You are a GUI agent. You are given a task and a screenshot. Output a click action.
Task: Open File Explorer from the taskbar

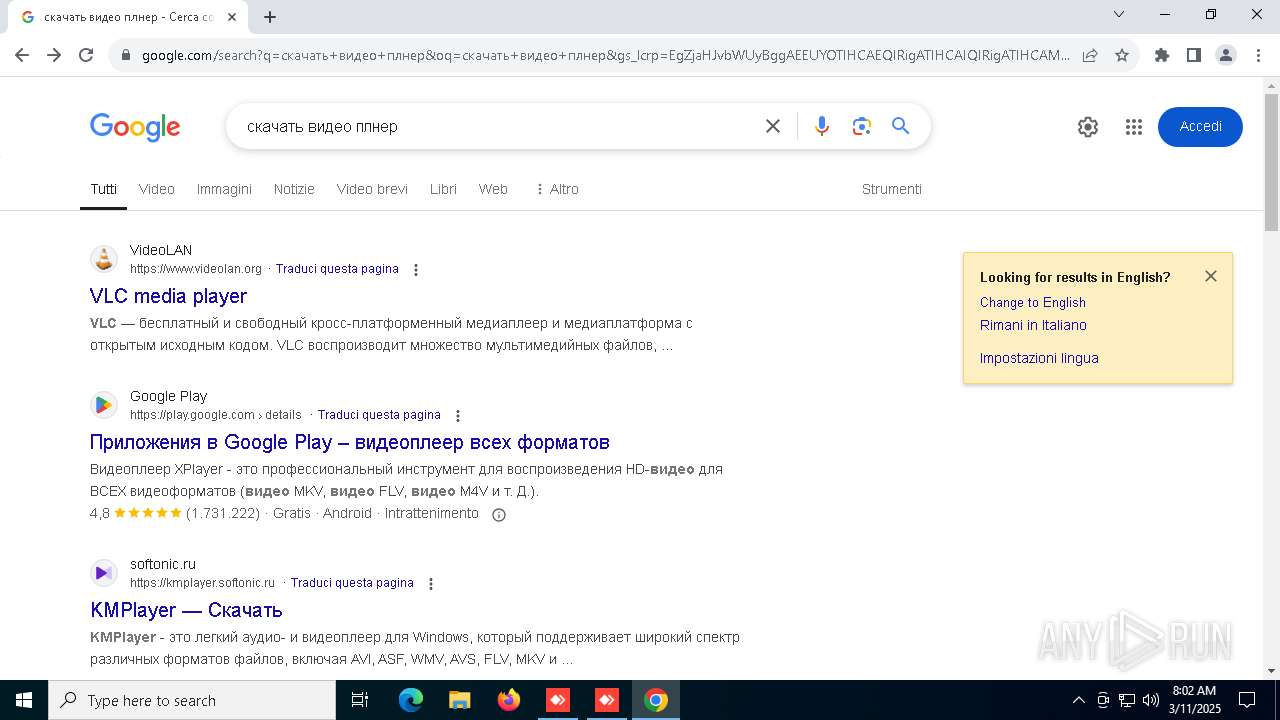pyautogui.click(x=459, y=700)
